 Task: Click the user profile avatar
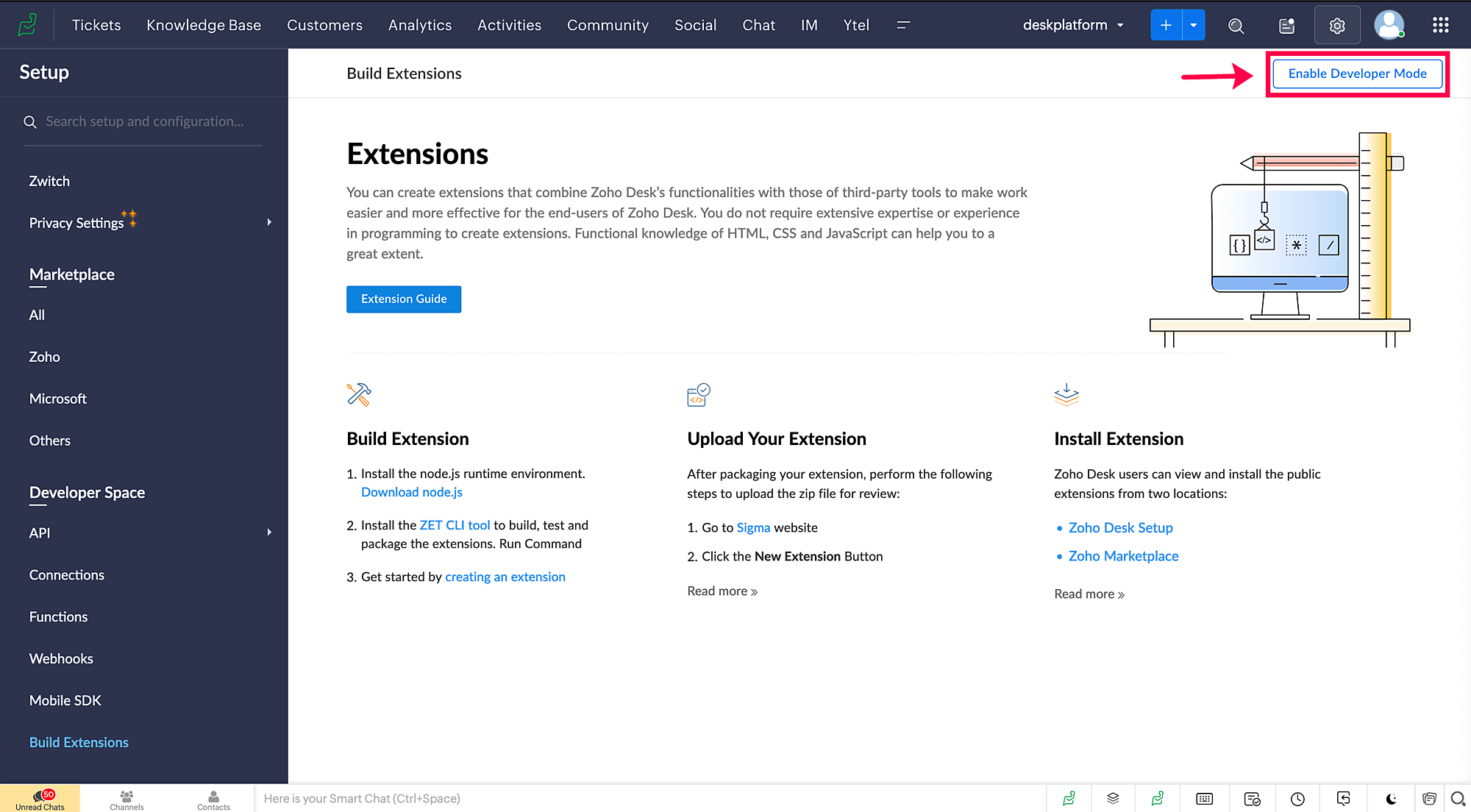tap(1389, 26)
